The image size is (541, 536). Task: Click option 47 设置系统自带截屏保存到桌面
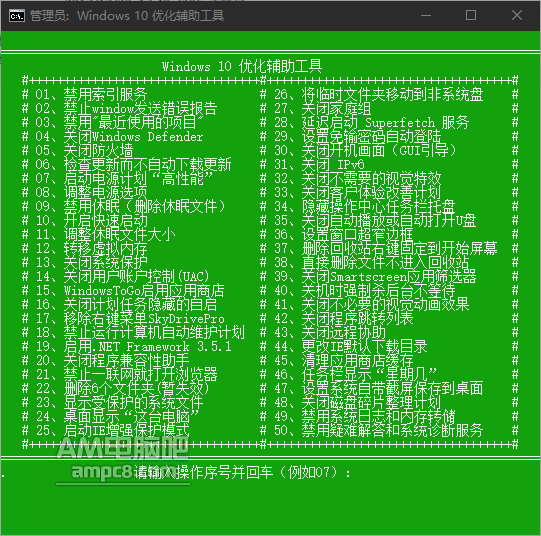click(x=378, y=389)
